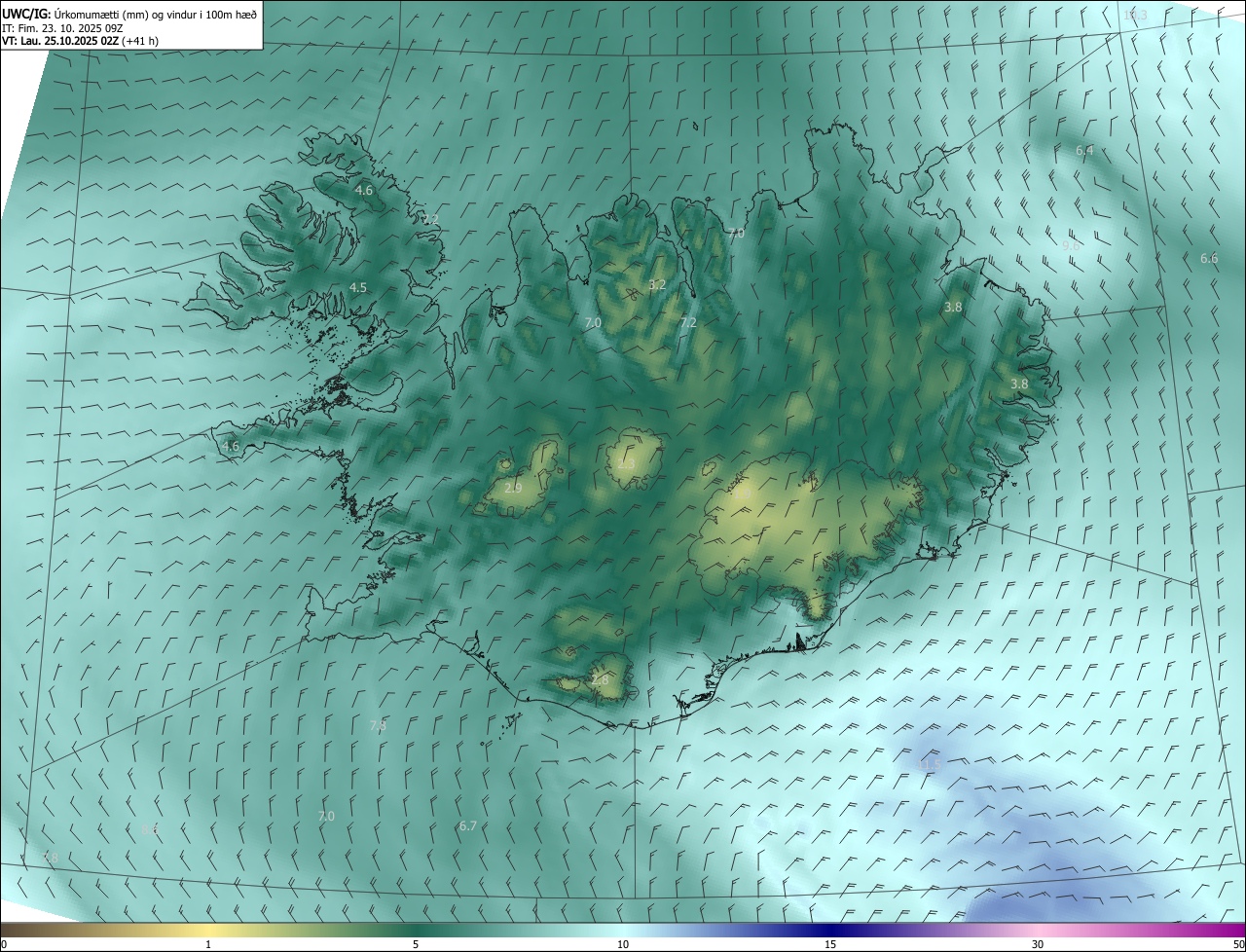Image resolution: width=1246 pixels, height=952 pixels.
Task: Click the colour scale tick label 50
Action: pyautogui.click(x=1238, y=944)
